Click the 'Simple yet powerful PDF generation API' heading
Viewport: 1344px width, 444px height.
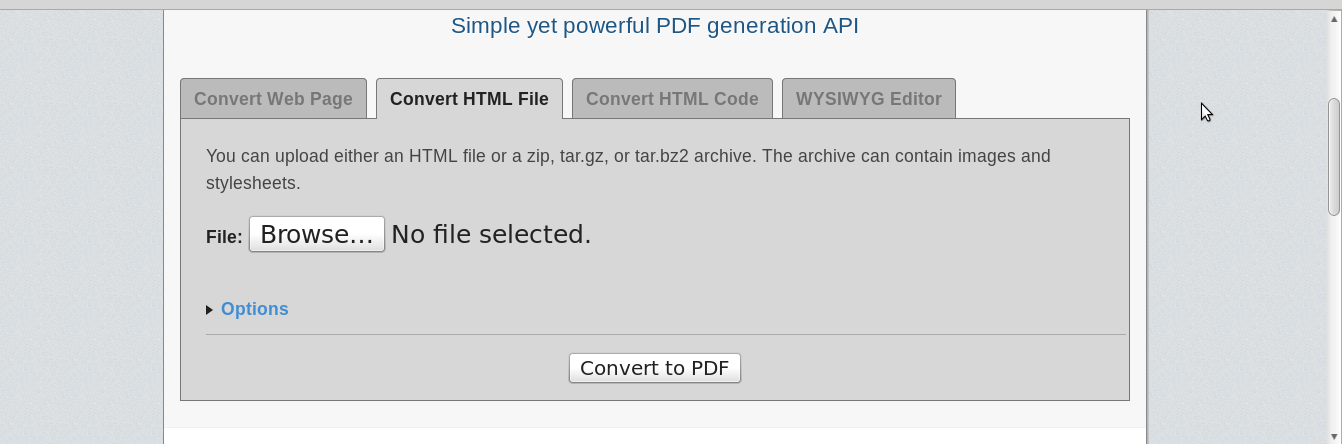655,26
